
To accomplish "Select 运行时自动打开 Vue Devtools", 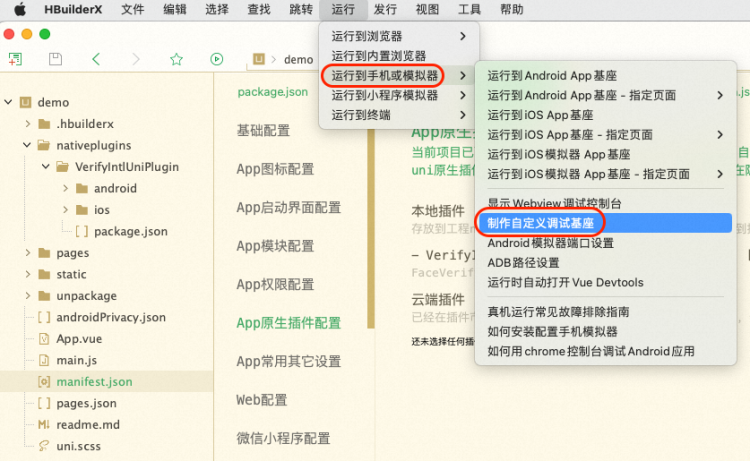I will click(x=605, y=282).
